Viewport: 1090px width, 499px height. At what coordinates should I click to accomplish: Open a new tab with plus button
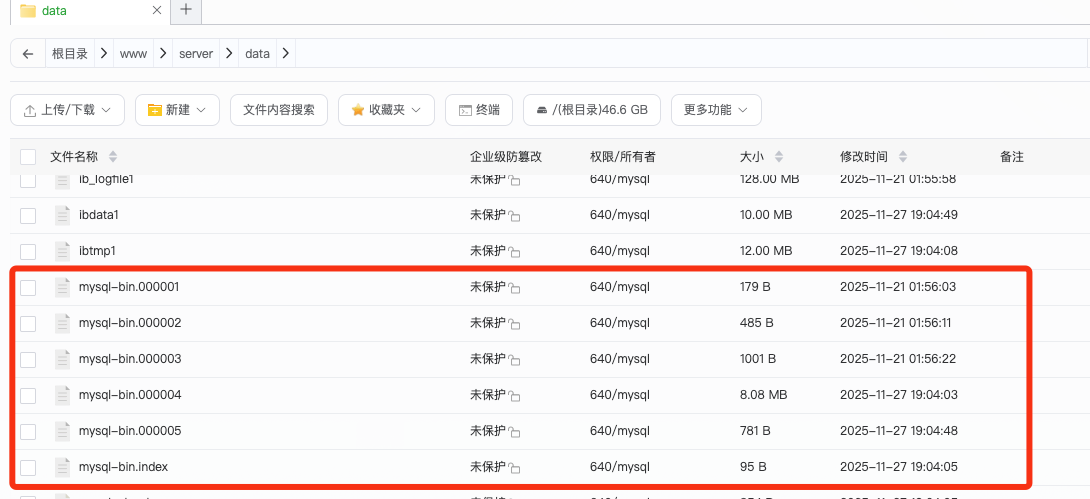coord(185,9)
